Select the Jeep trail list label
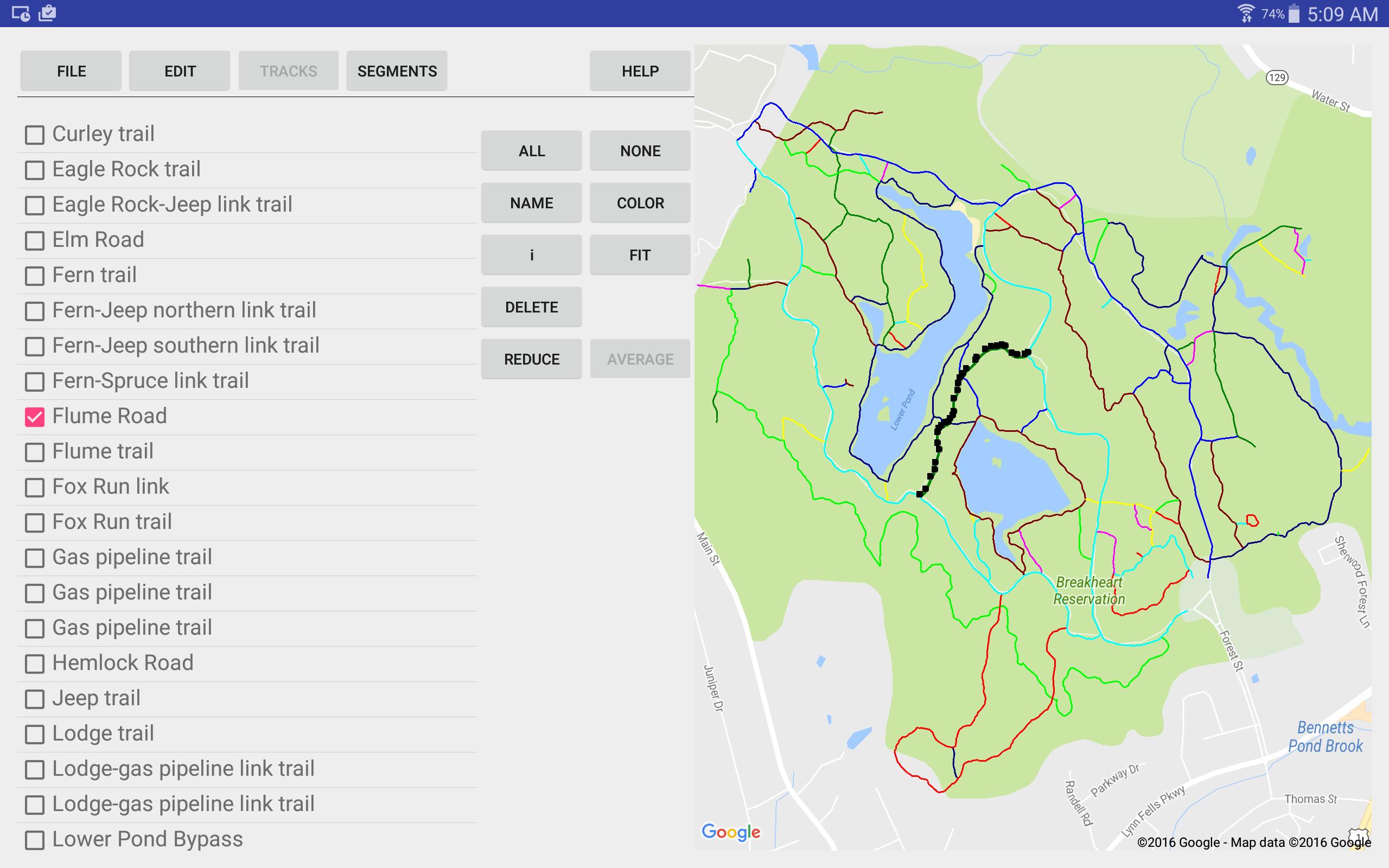 tap(97, 698)
